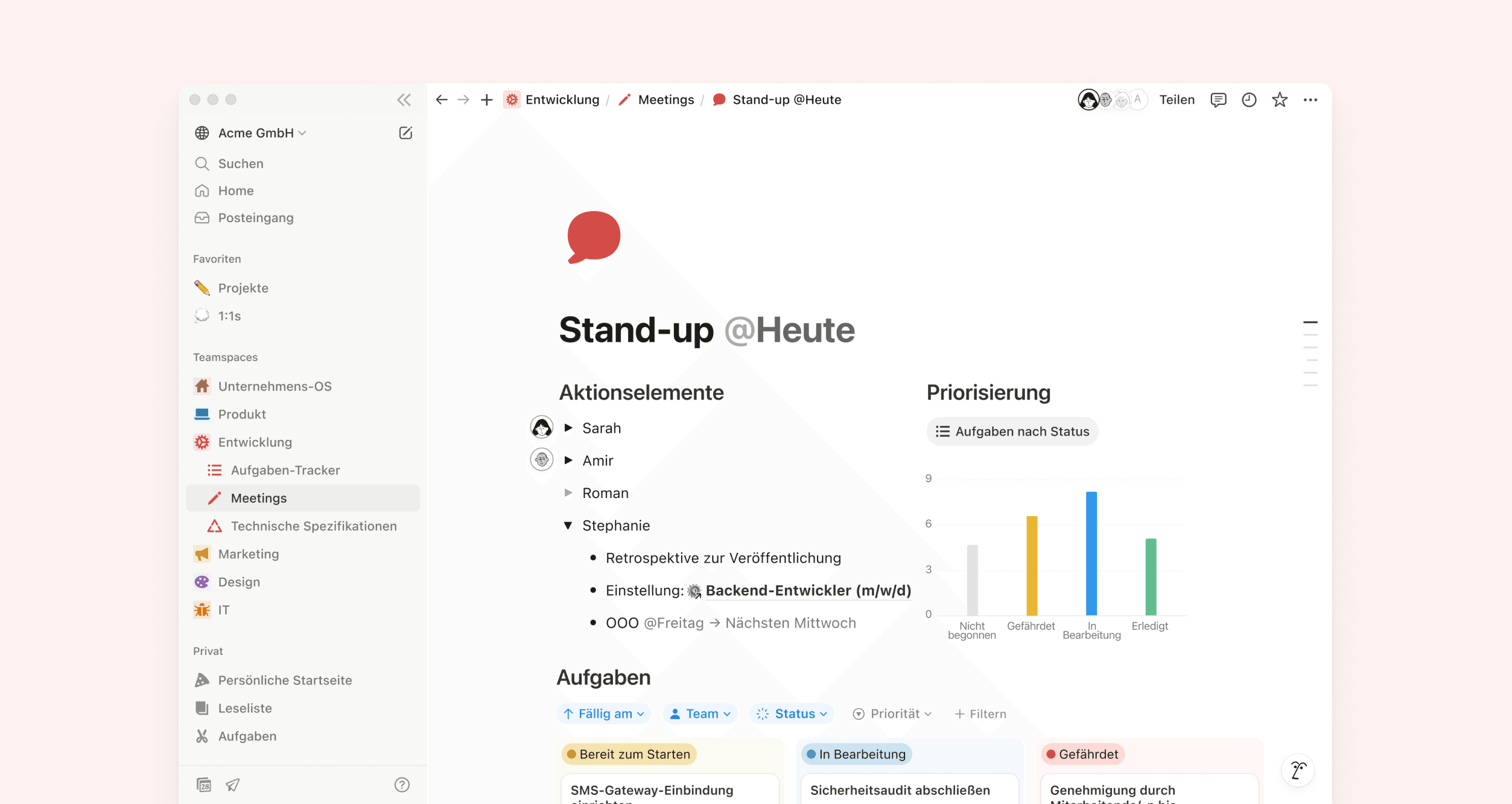Click the red speech bubble page icon

click(594, 237)
